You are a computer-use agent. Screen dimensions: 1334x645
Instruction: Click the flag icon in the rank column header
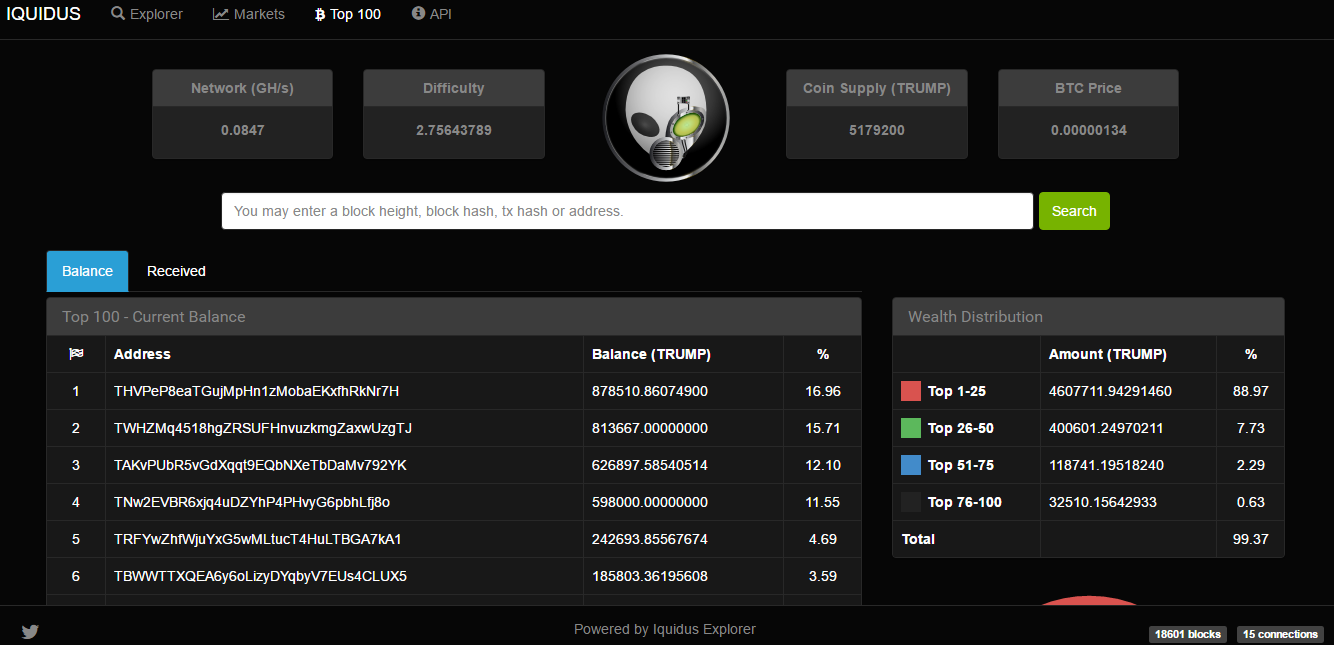click(x=76, y=354)
